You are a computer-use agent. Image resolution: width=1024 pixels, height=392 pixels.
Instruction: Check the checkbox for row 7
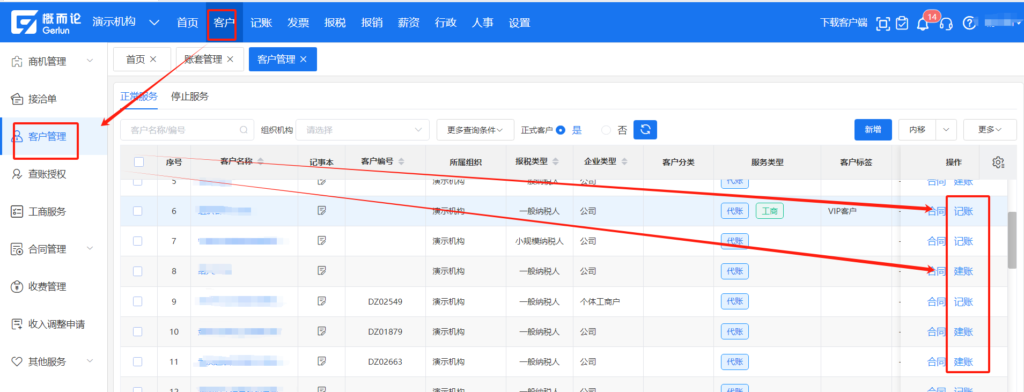pyautogui.click(x=138, y=241)
